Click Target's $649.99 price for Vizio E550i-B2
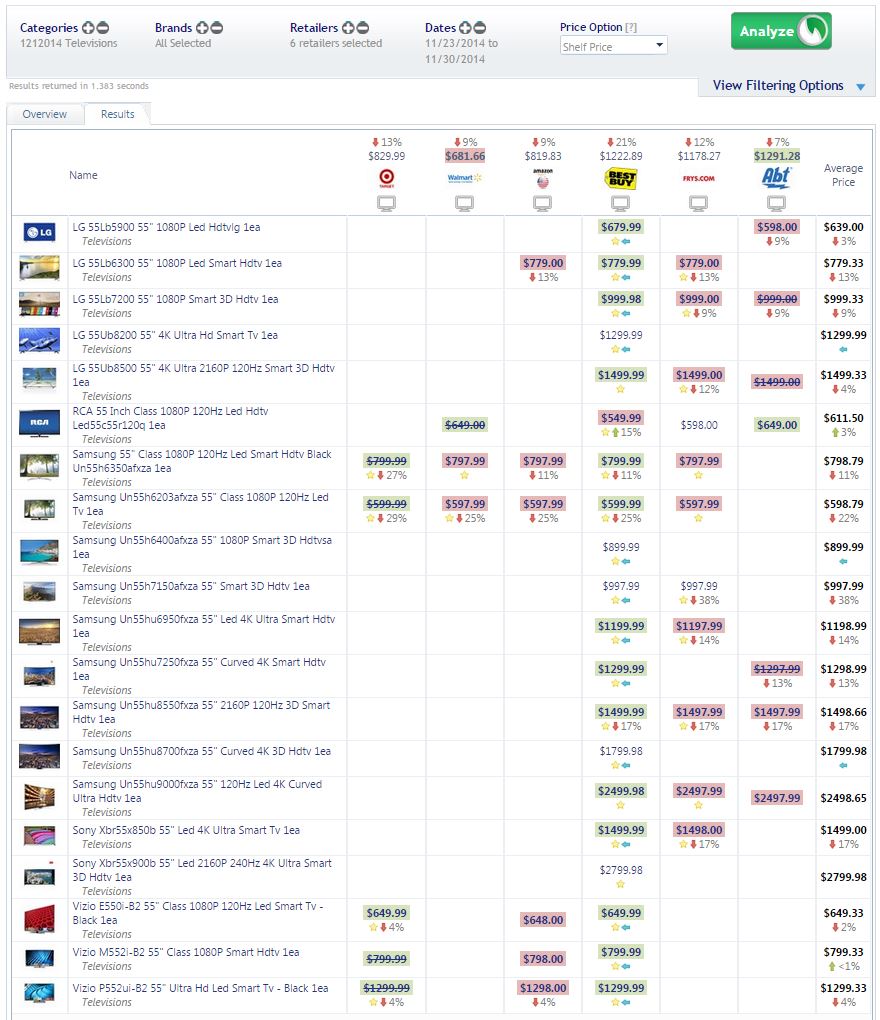The width and height of the screenshot is (880, 1020). (386, 913)
